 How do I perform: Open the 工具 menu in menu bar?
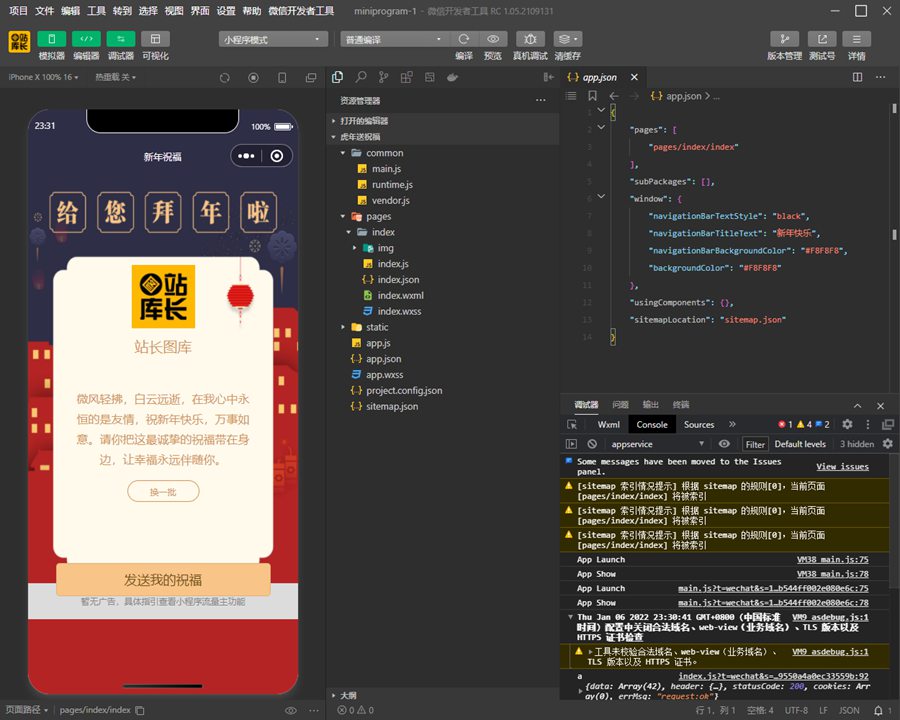[96, 11]
